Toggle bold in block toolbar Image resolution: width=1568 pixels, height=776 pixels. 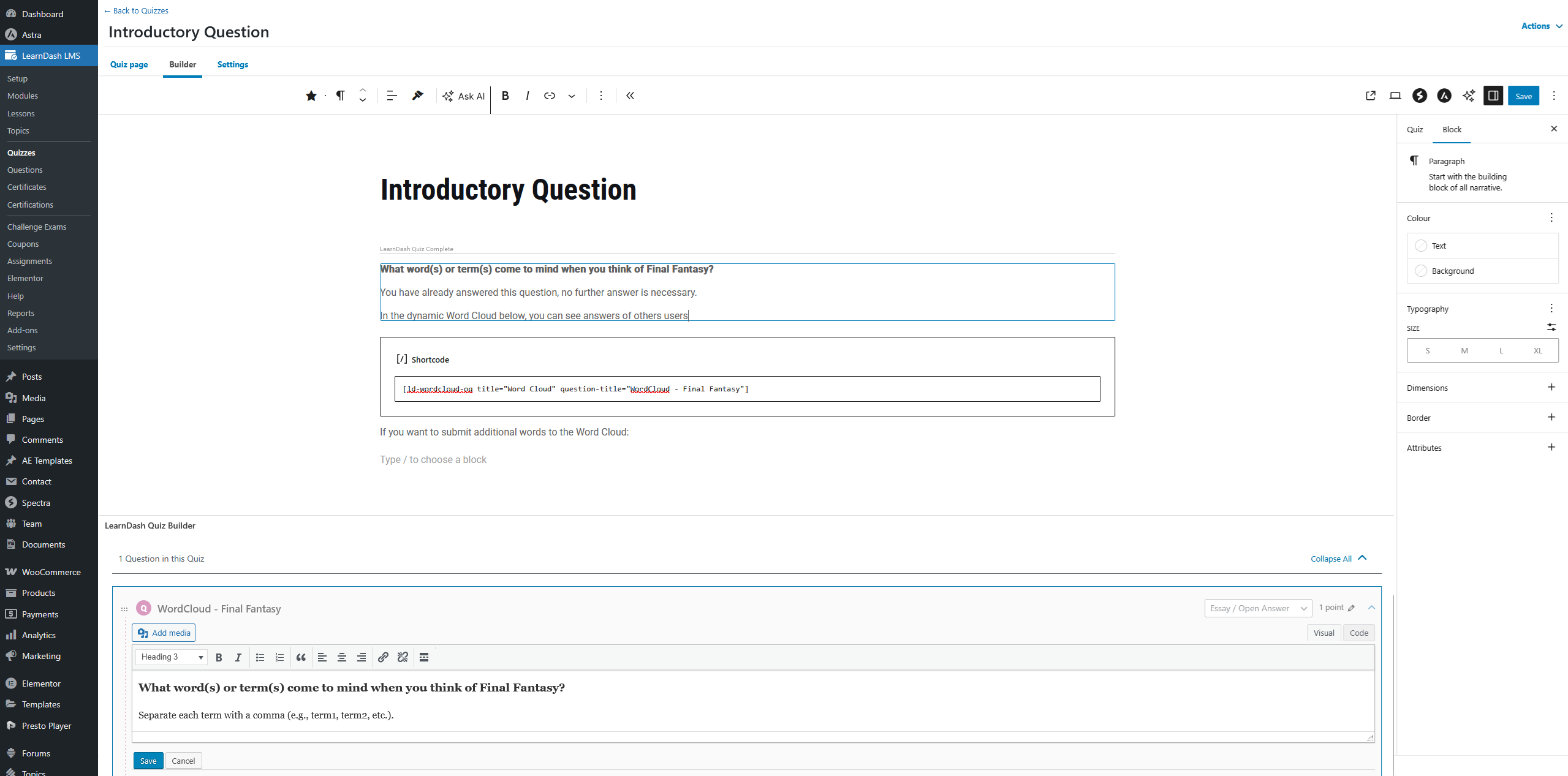coord(506,96)
